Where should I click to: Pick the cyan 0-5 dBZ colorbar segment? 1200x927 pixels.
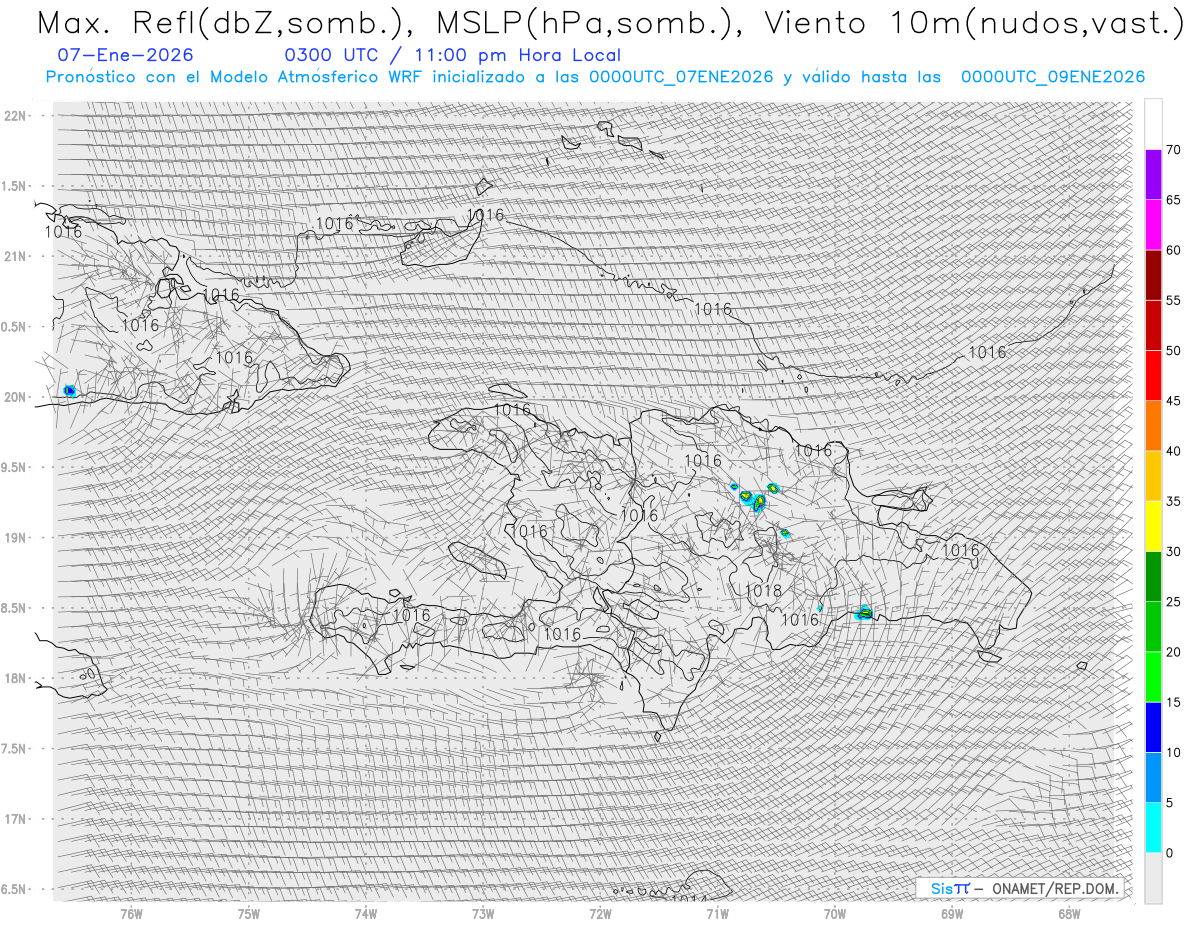pyautogui.click(x=1153, y=827)
